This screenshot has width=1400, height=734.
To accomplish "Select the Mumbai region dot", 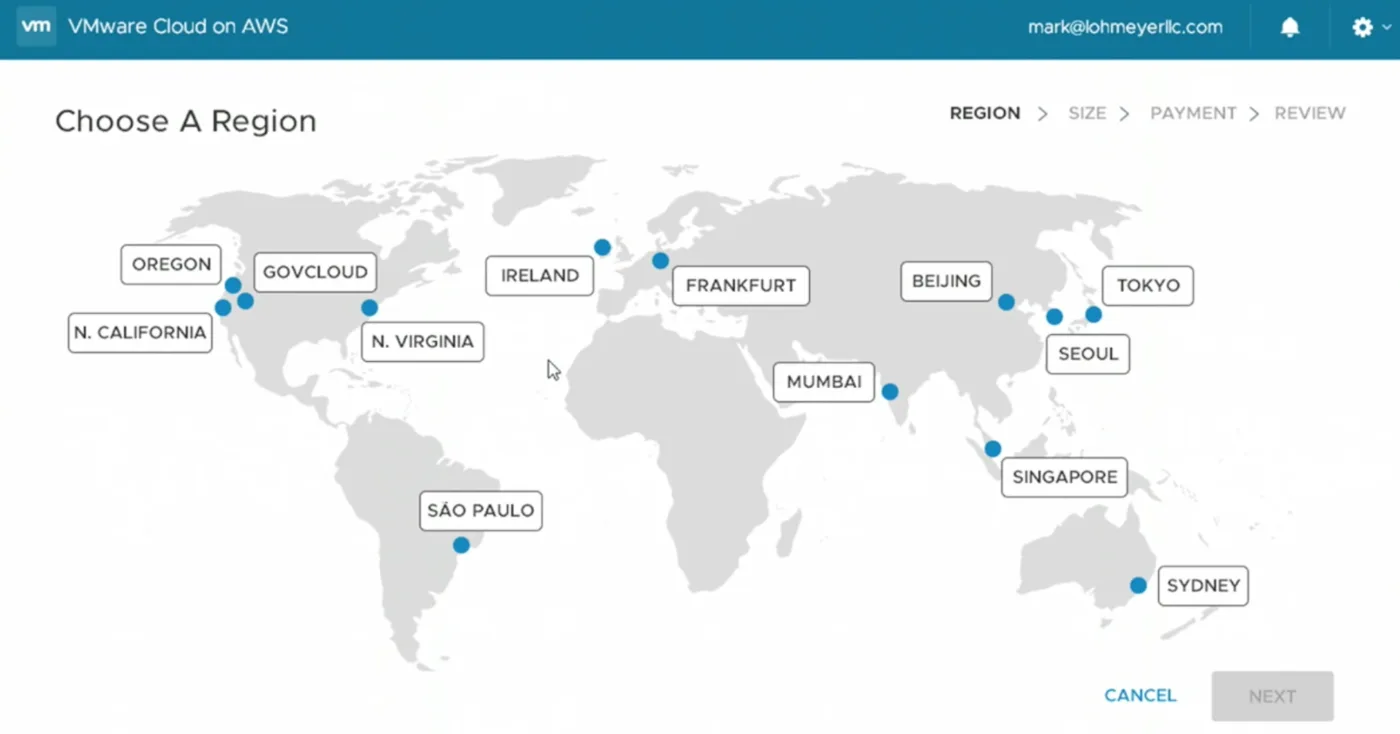I will coord(890,392).
